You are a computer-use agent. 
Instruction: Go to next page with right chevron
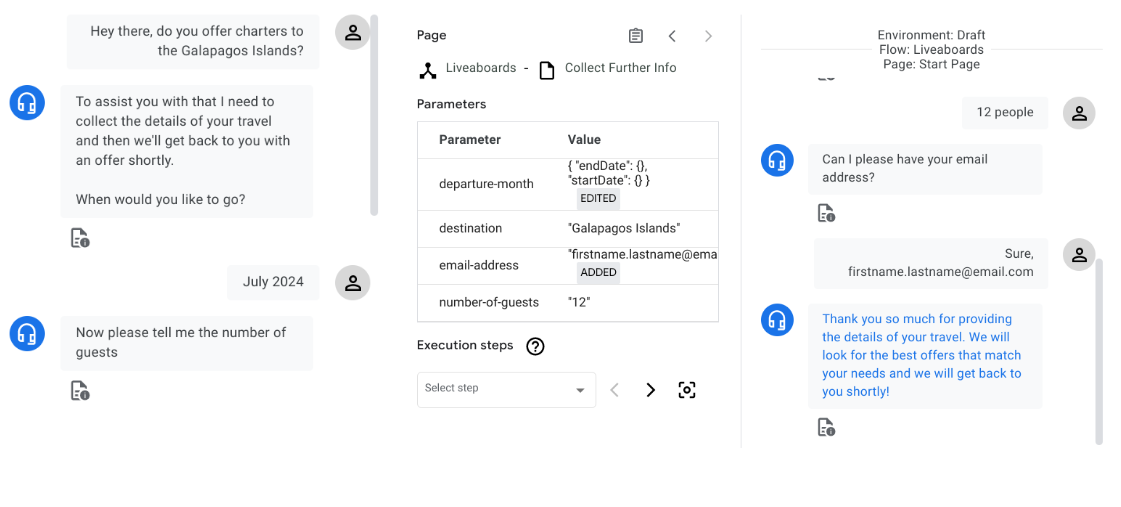(708, 36)
